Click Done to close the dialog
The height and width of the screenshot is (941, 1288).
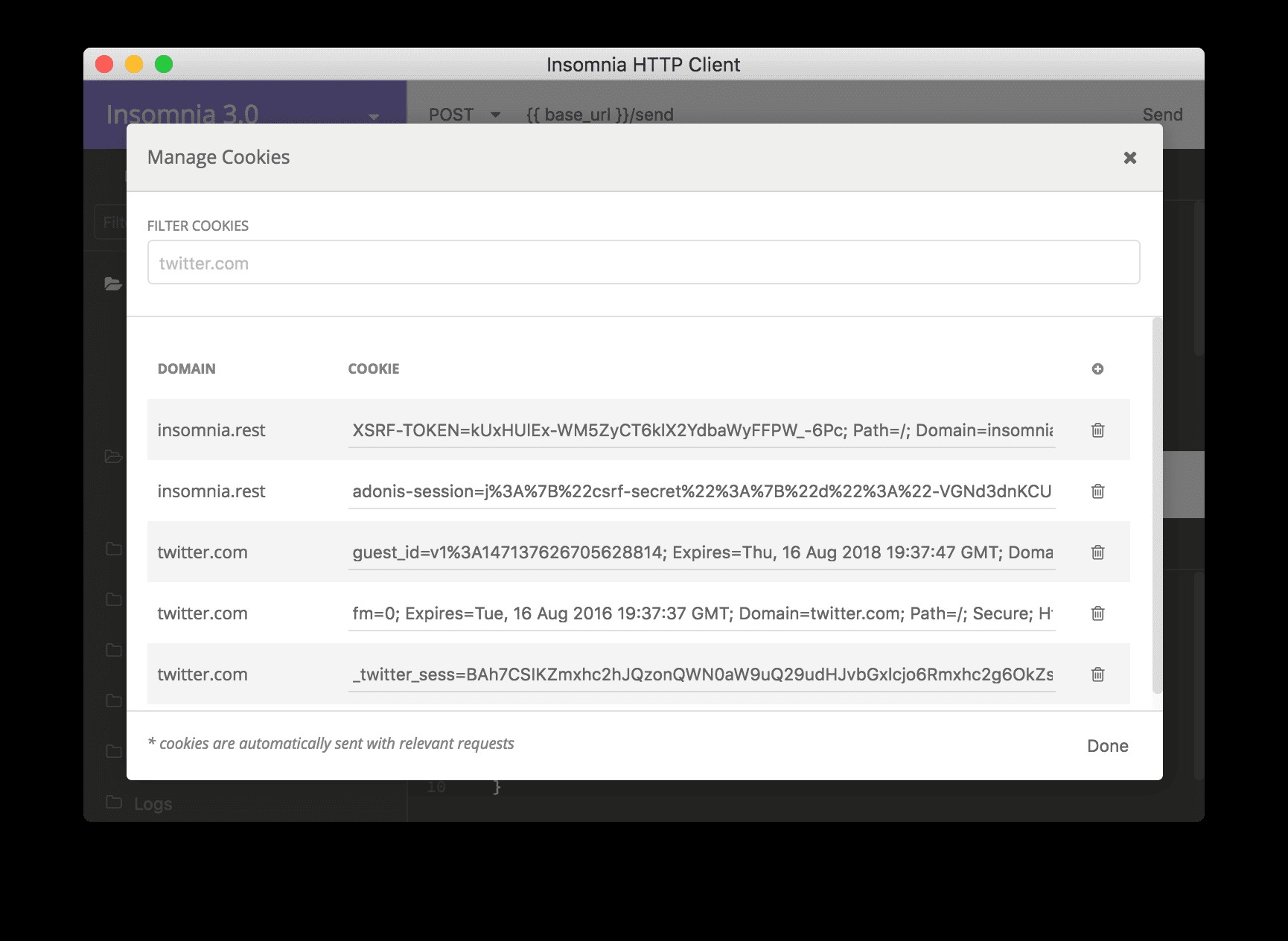(1107, 746)
